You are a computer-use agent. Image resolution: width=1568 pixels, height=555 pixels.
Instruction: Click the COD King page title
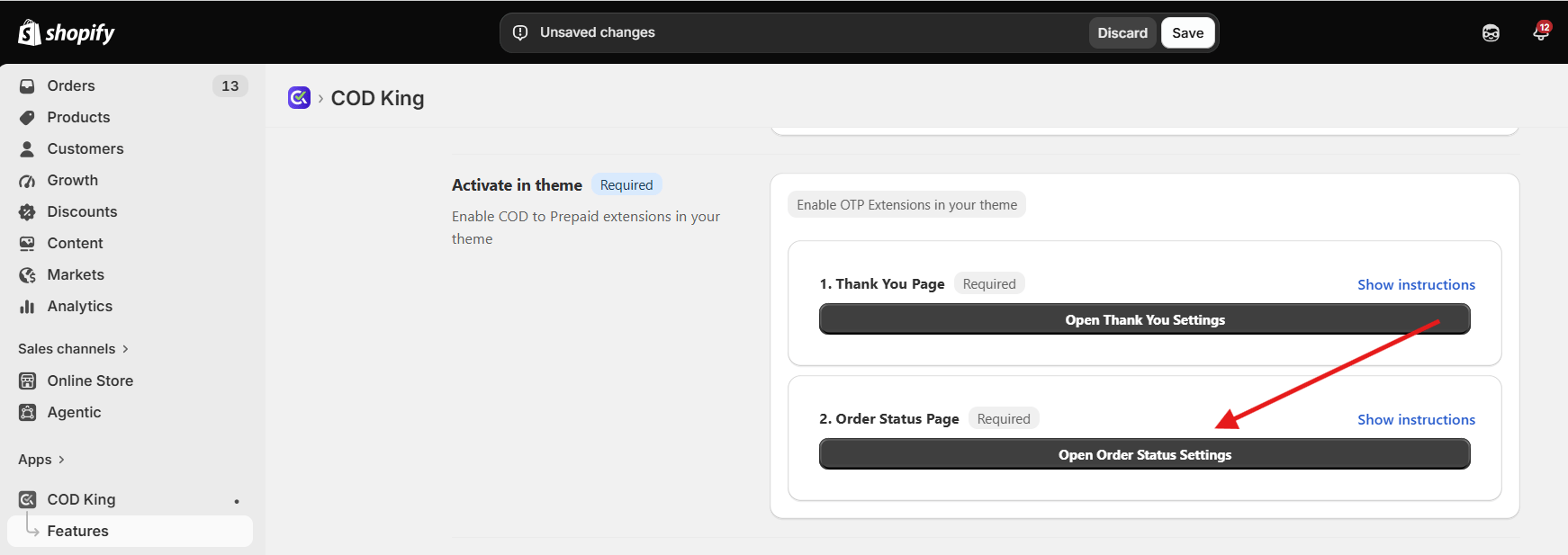coord(377,98)
